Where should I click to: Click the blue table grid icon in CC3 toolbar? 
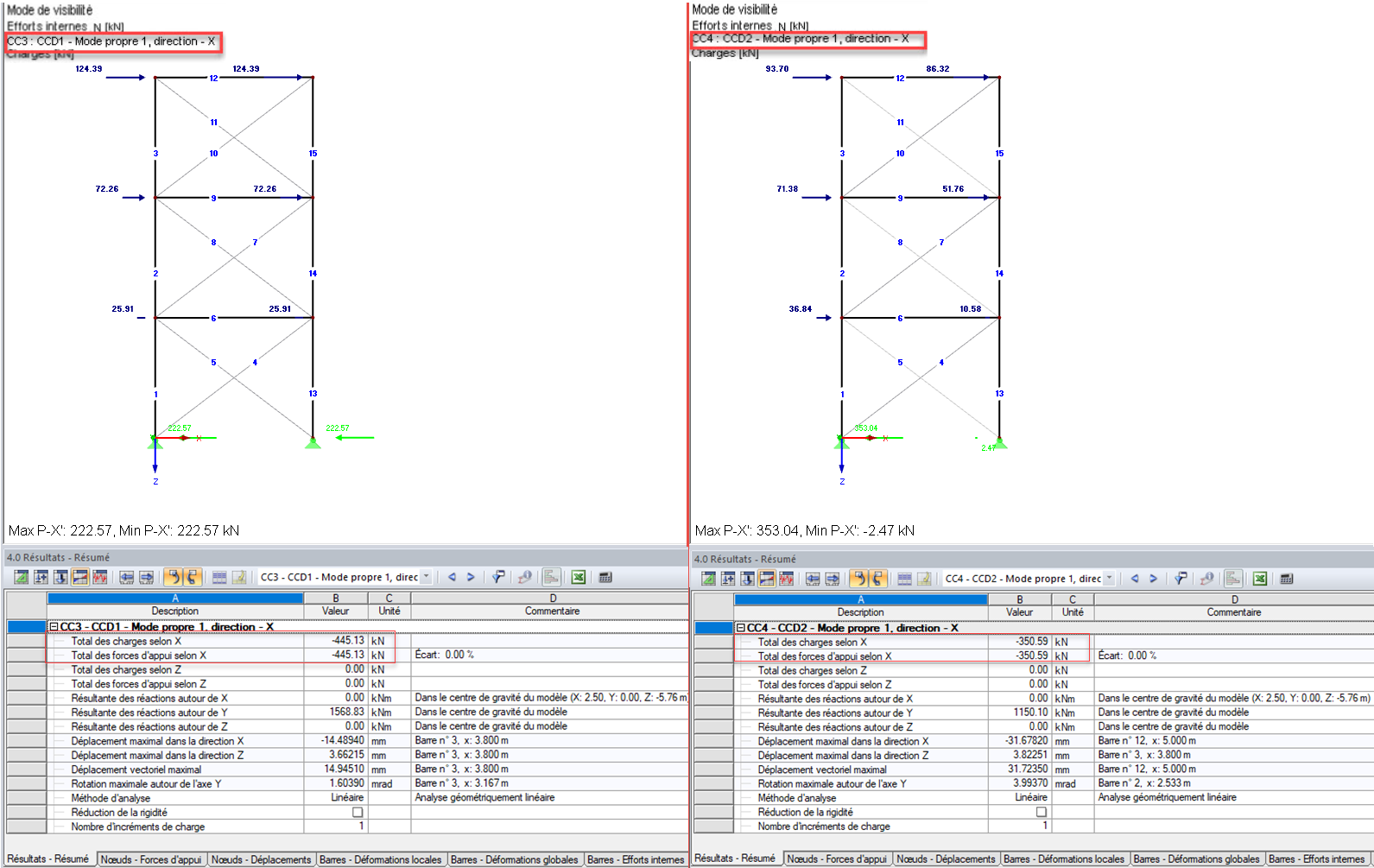[x=219, y=577]
